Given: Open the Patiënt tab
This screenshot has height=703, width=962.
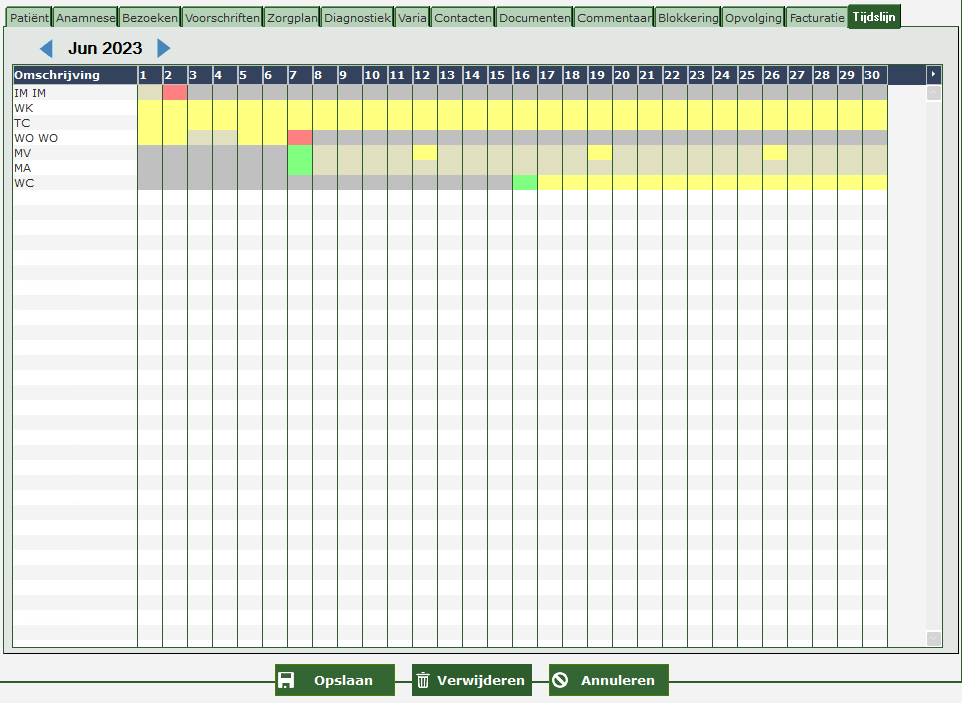Looking at the screenshot, I should 29,18.
